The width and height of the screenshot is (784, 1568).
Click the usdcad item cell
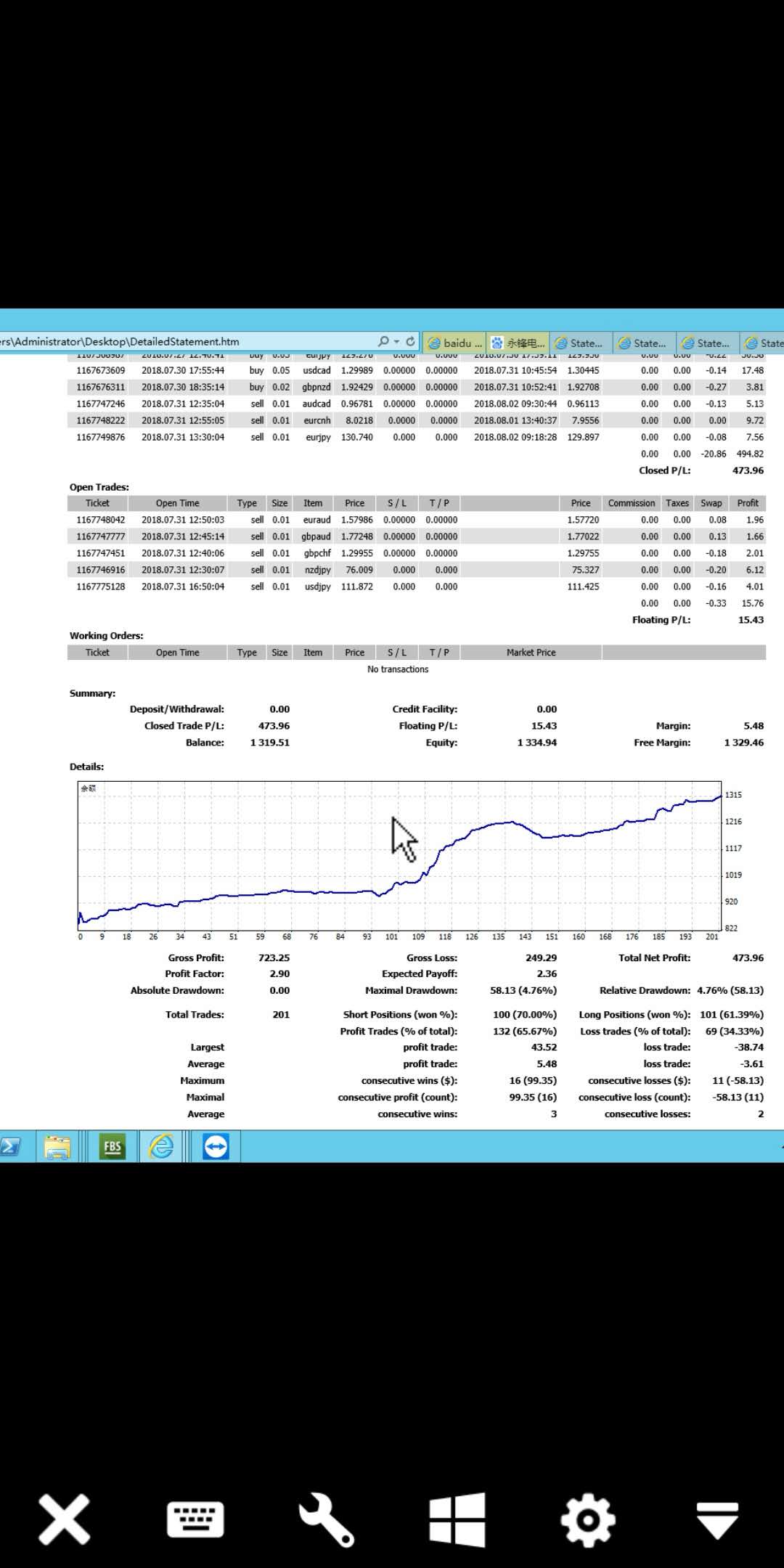[x=317, y=370]
